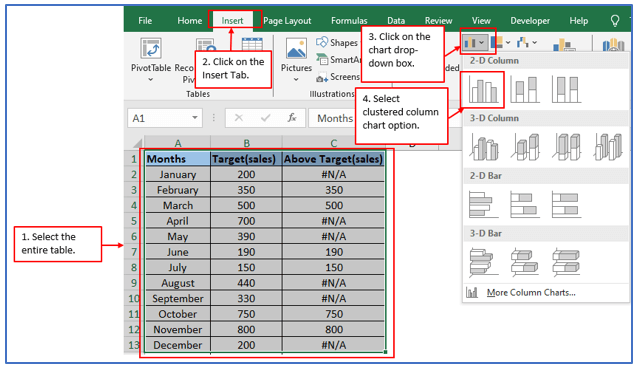This screenshot has height=369, width=638.
Task: Expand the PivotTable dropdown chevron
Action: pyautogui.click(x=151, y=79)
